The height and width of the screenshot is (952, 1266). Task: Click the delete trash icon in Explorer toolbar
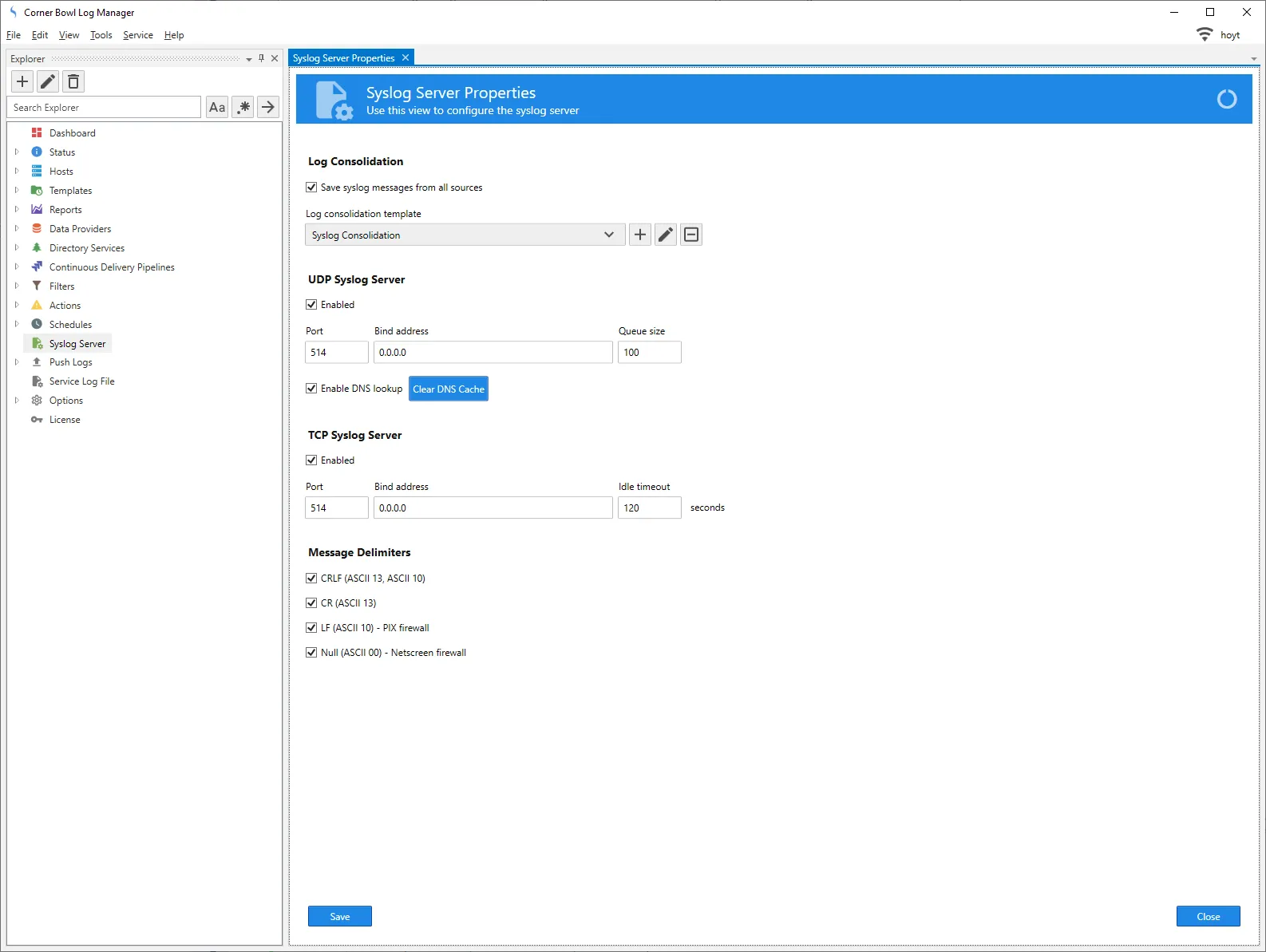73,81
